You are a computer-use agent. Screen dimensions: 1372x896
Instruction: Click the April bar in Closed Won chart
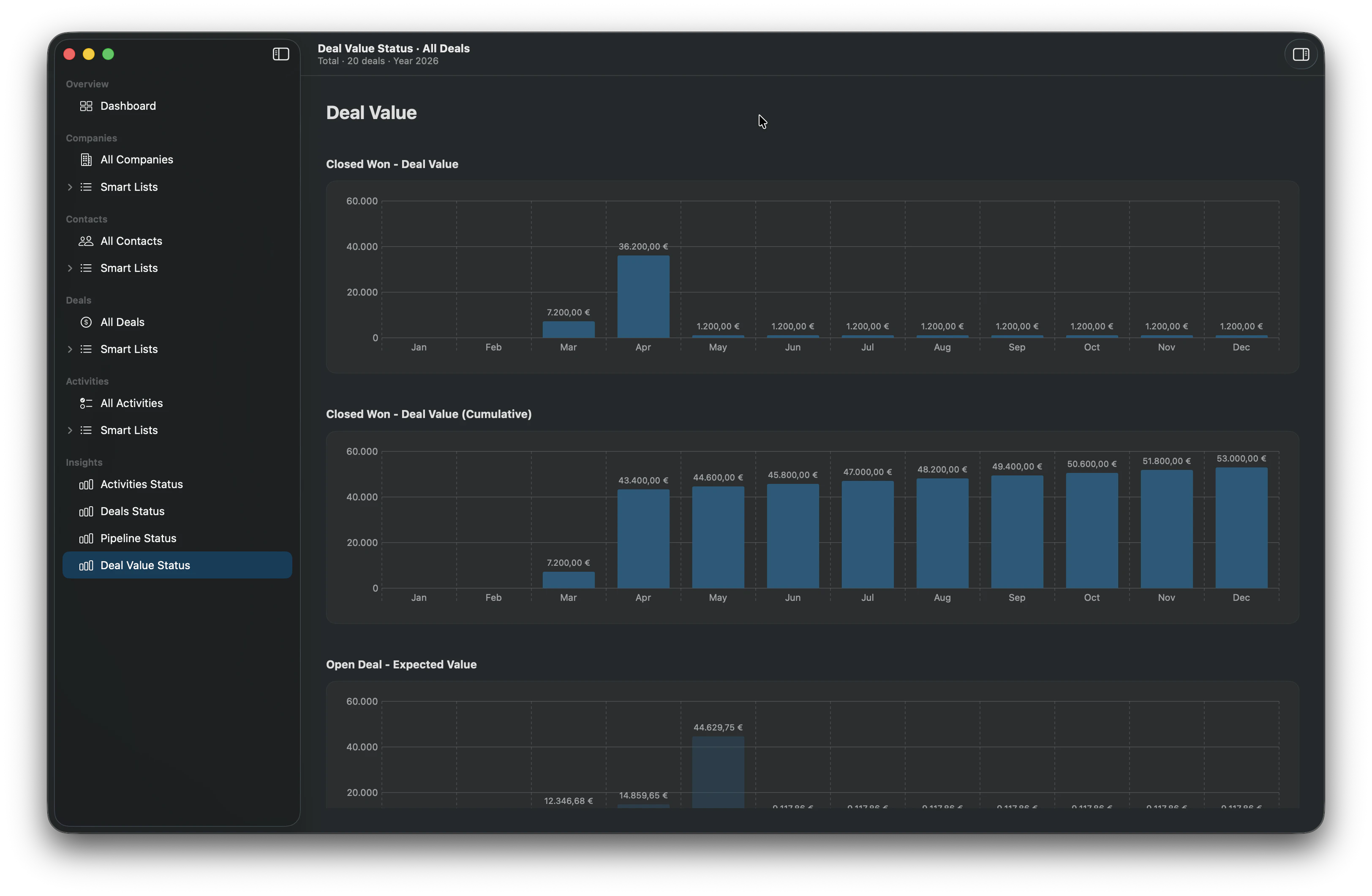(643, 297)
